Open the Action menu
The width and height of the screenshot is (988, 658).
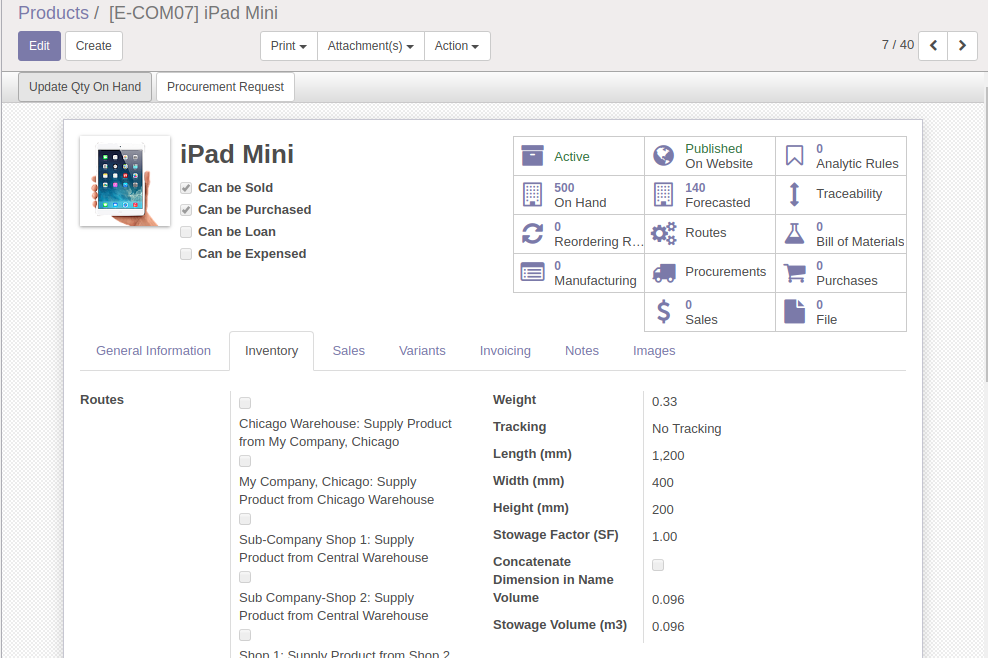click(456, 45)
